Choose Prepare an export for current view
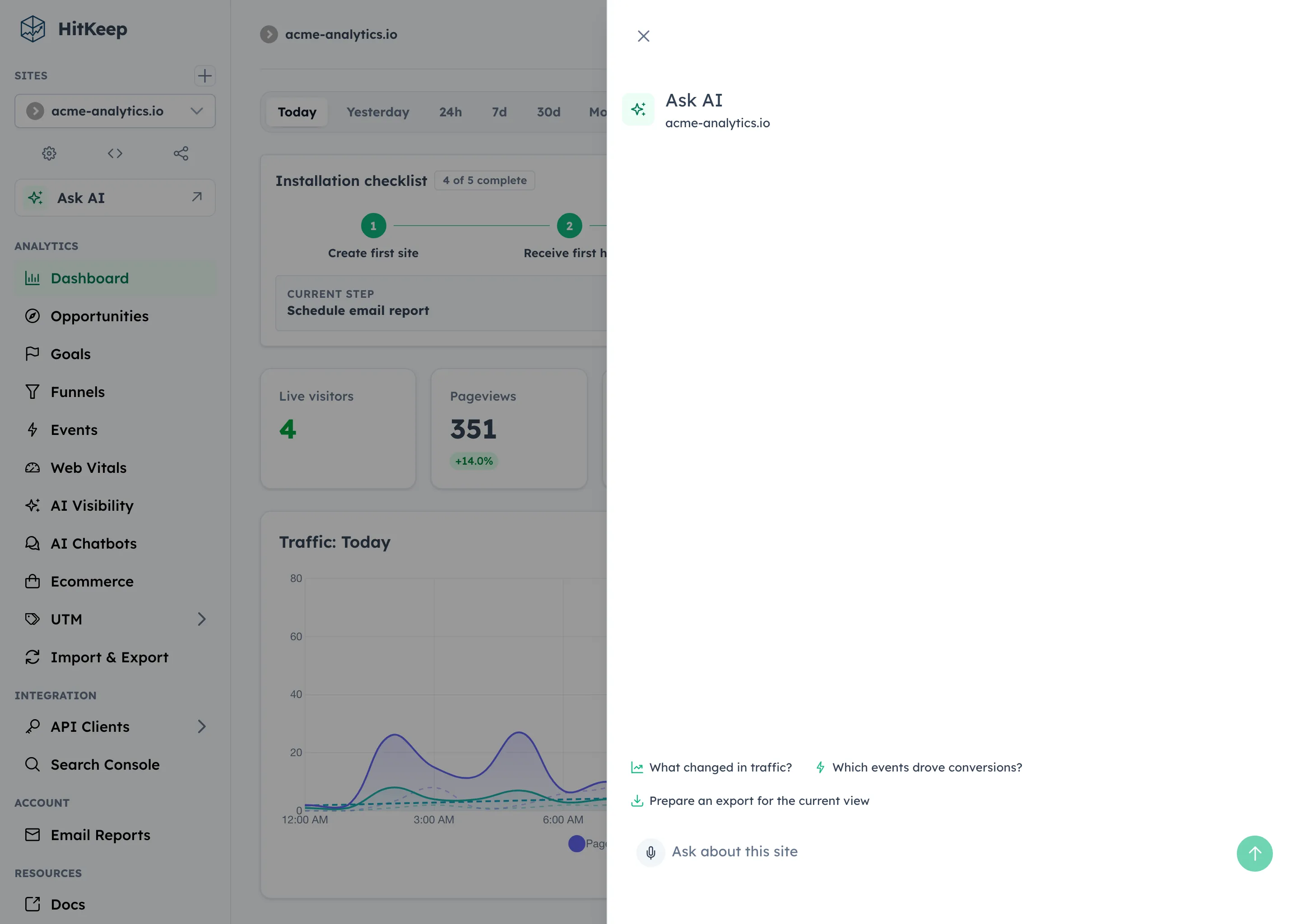The height and width of the screenshot is (924, 1300). [x=750, y=800]
